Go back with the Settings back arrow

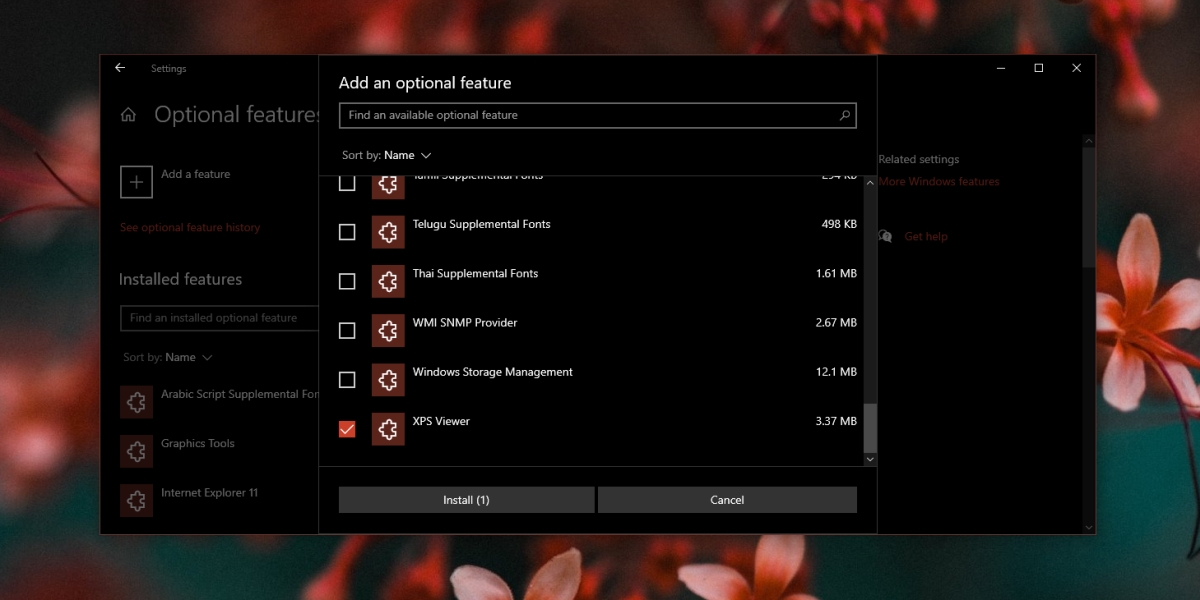120,68
